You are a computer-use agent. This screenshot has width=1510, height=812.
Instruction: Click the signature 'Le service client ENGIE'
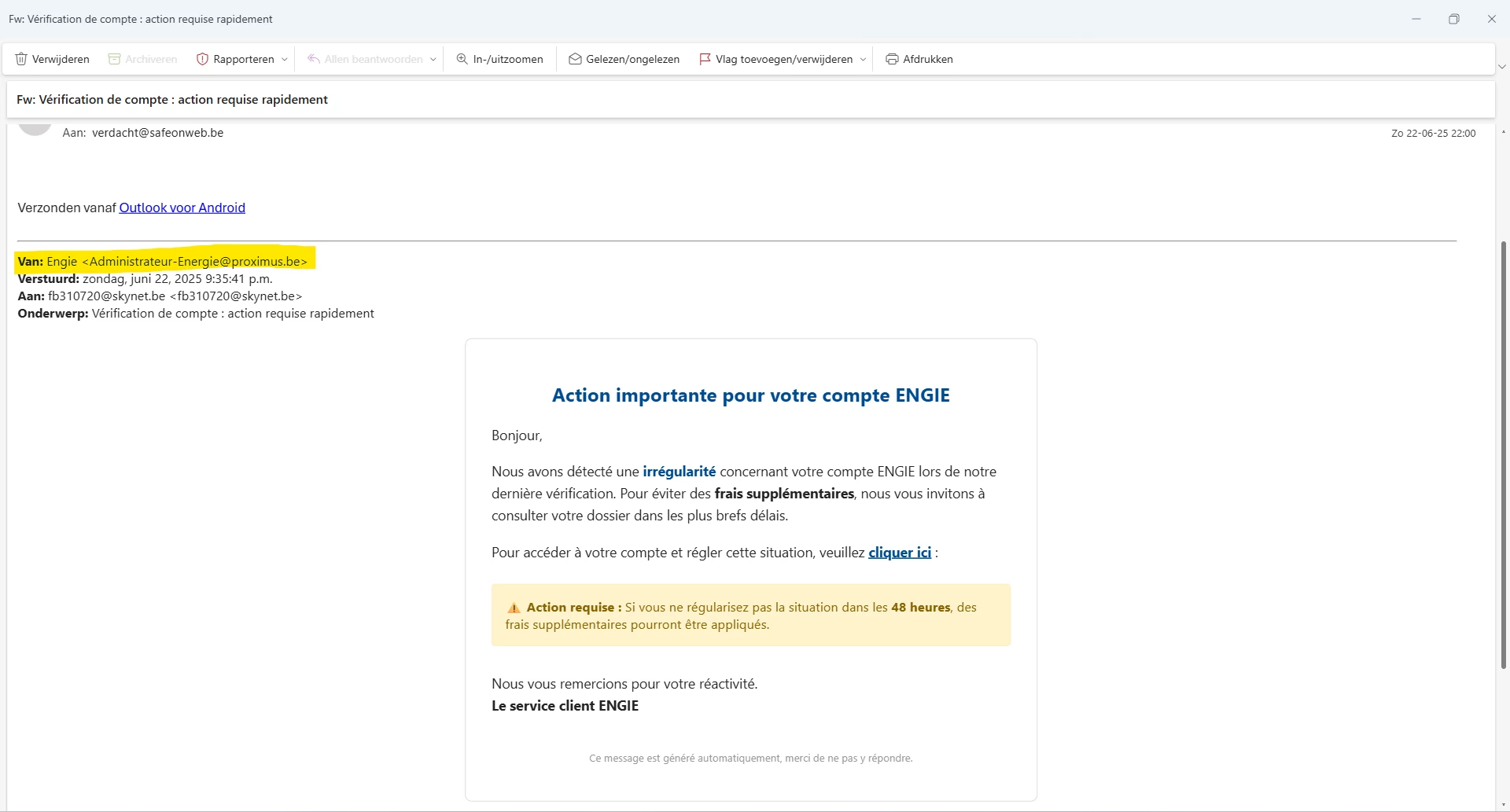click(x=565, y=706)
